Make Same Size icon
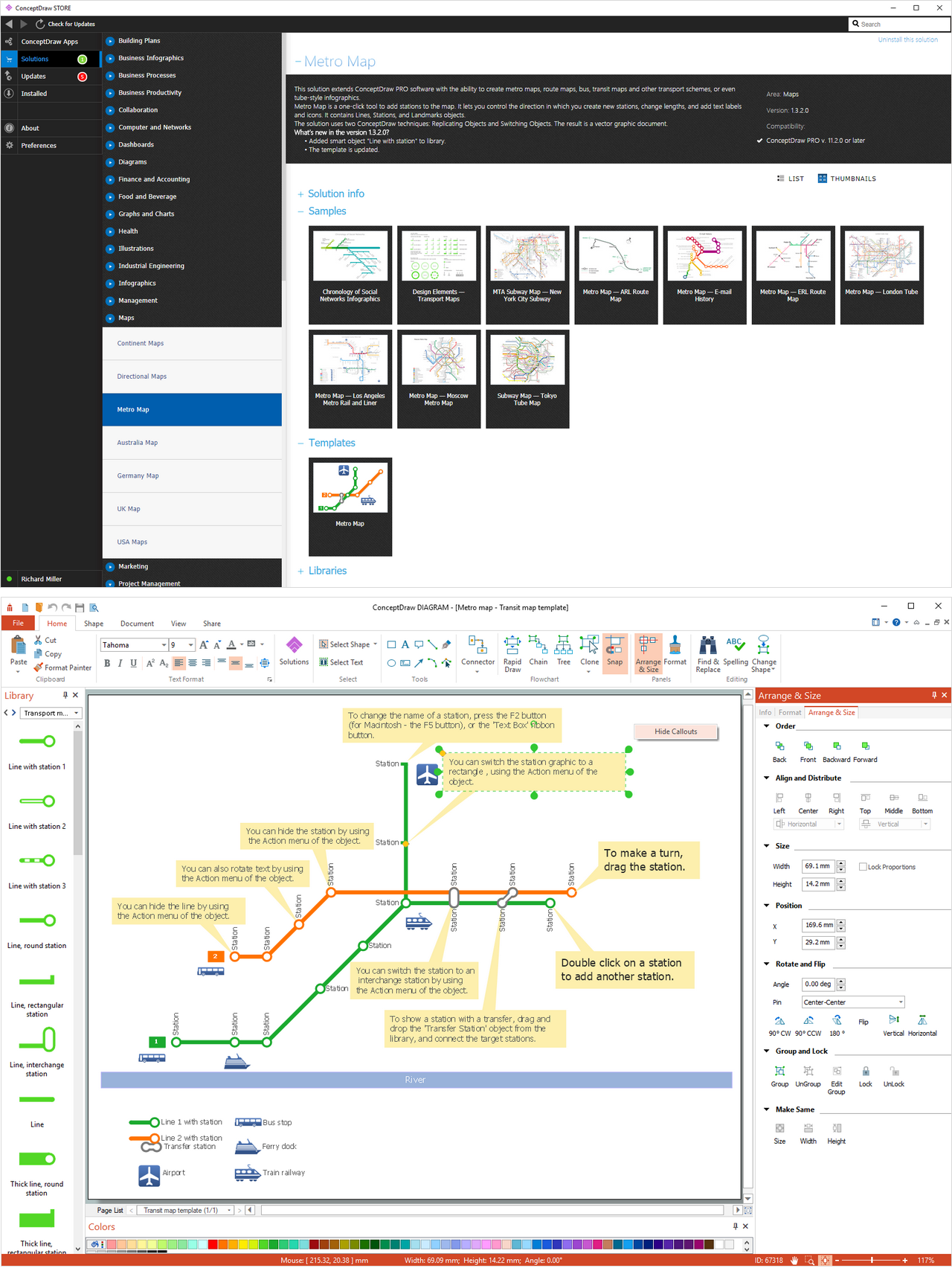 point(779,1129)
